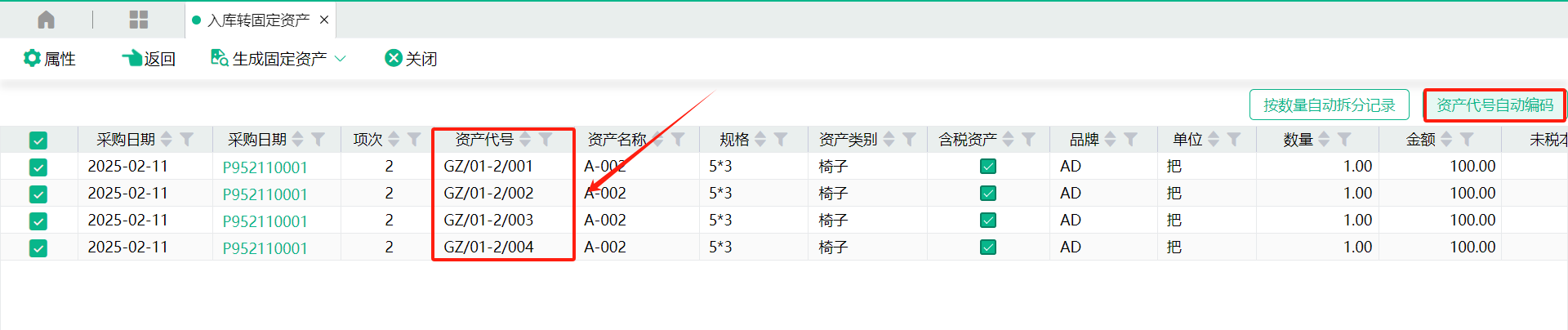Sort the 项次 column

[394, 140]
